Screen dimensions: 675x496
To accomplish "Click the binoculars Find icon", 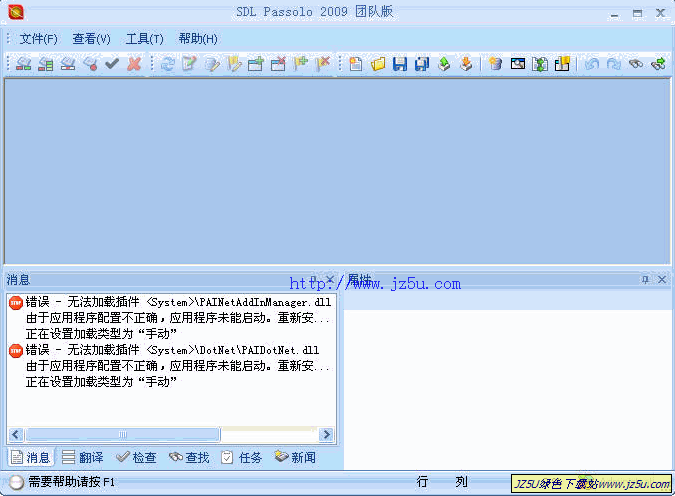I will pos(636,64).
